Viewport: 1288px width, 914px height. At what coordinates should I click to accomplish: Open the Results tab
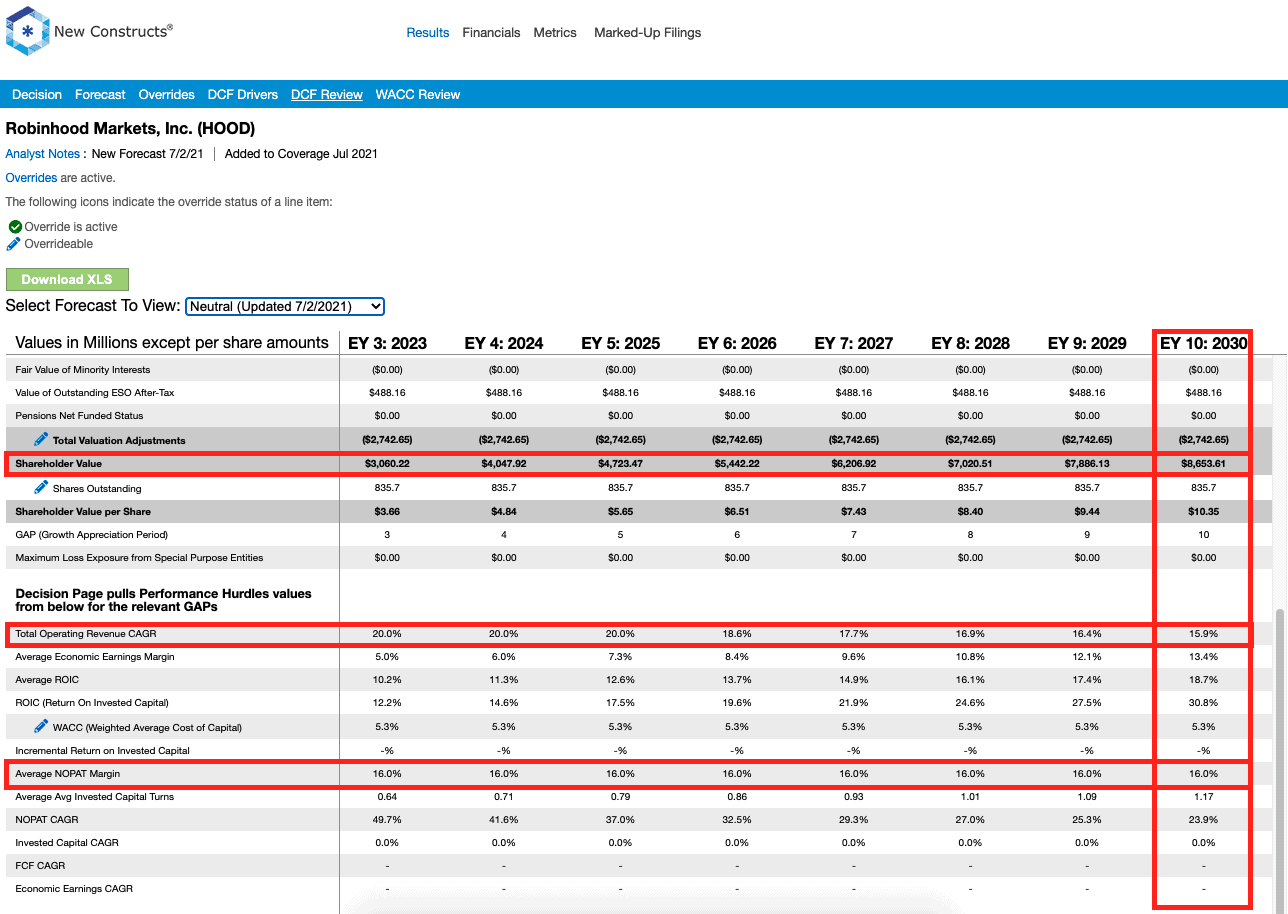pos(428,33)
